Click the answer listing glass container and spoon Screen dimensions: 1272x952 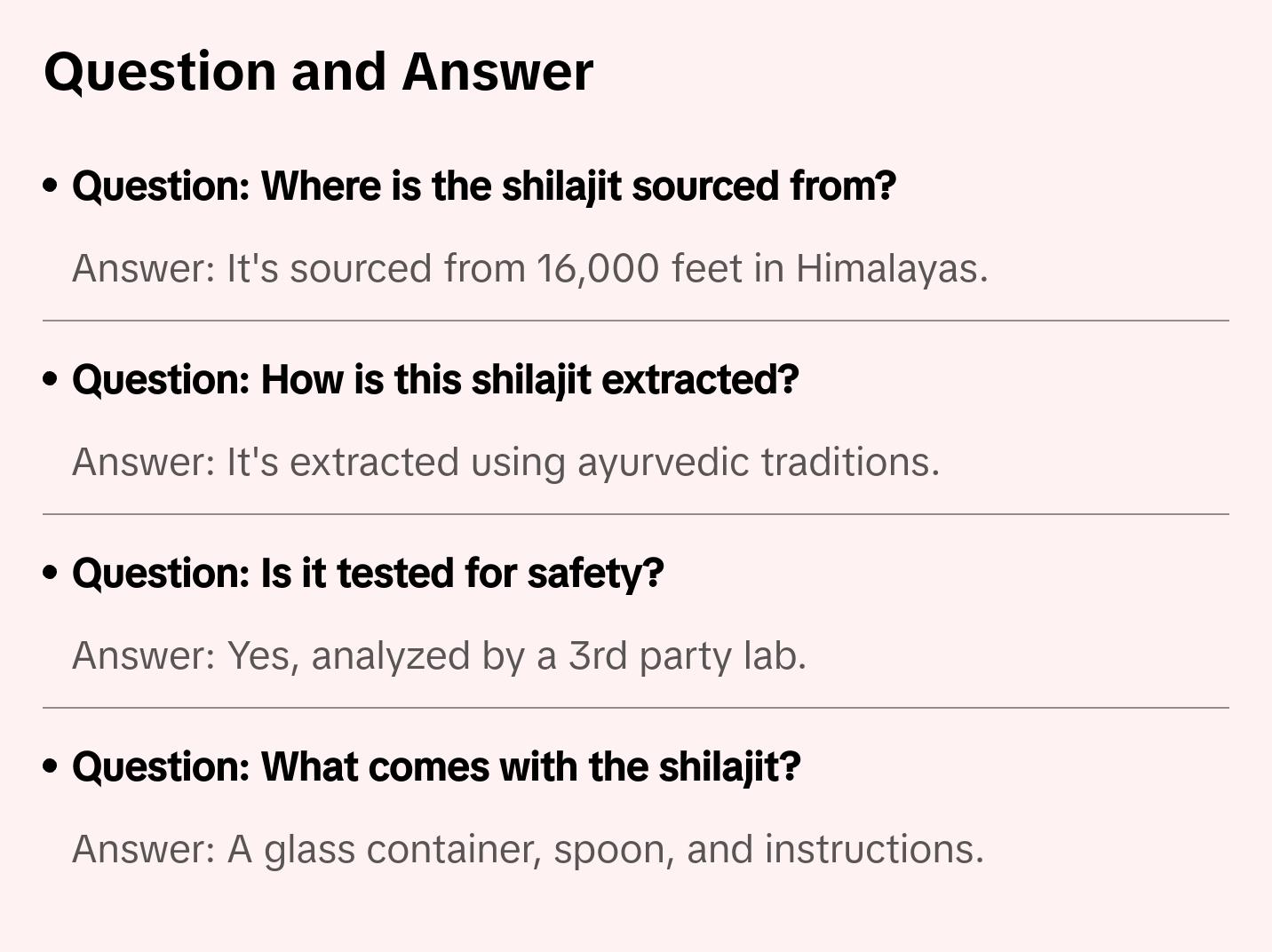click(528, 849)
